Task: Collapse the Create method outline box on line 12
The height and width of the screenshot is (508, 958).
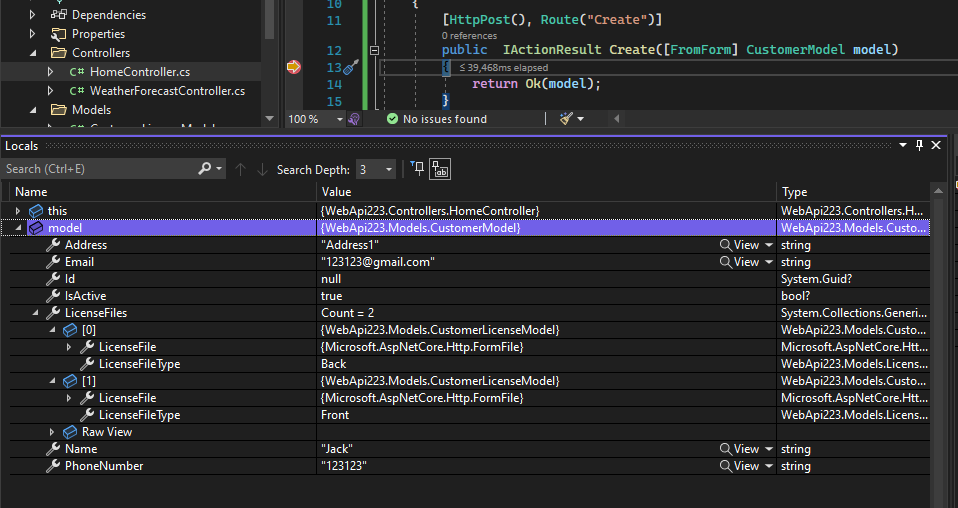Action: click(375, 50)
